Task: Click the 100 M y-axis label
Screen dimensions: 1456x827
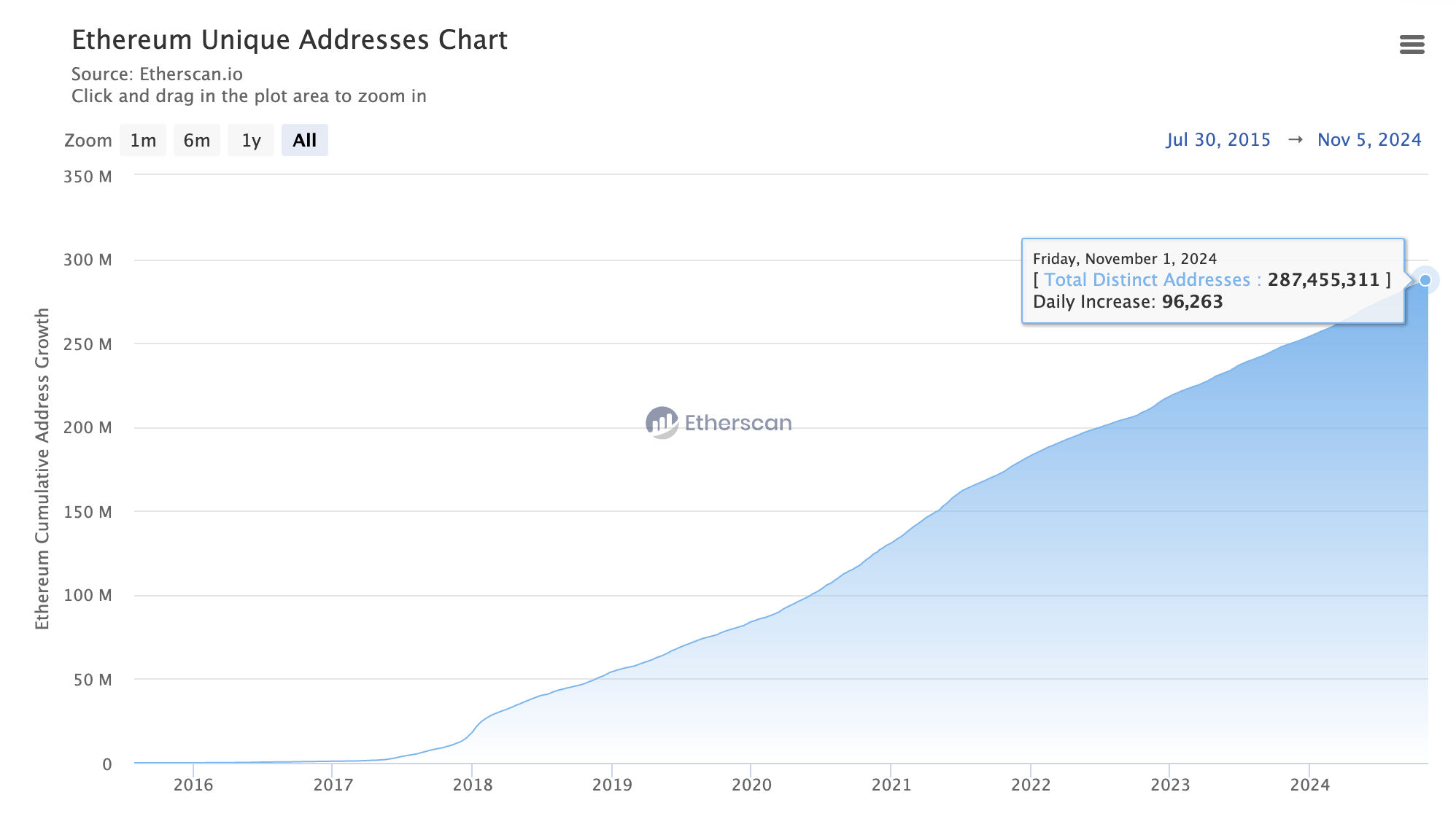Action: pos(88,595)
